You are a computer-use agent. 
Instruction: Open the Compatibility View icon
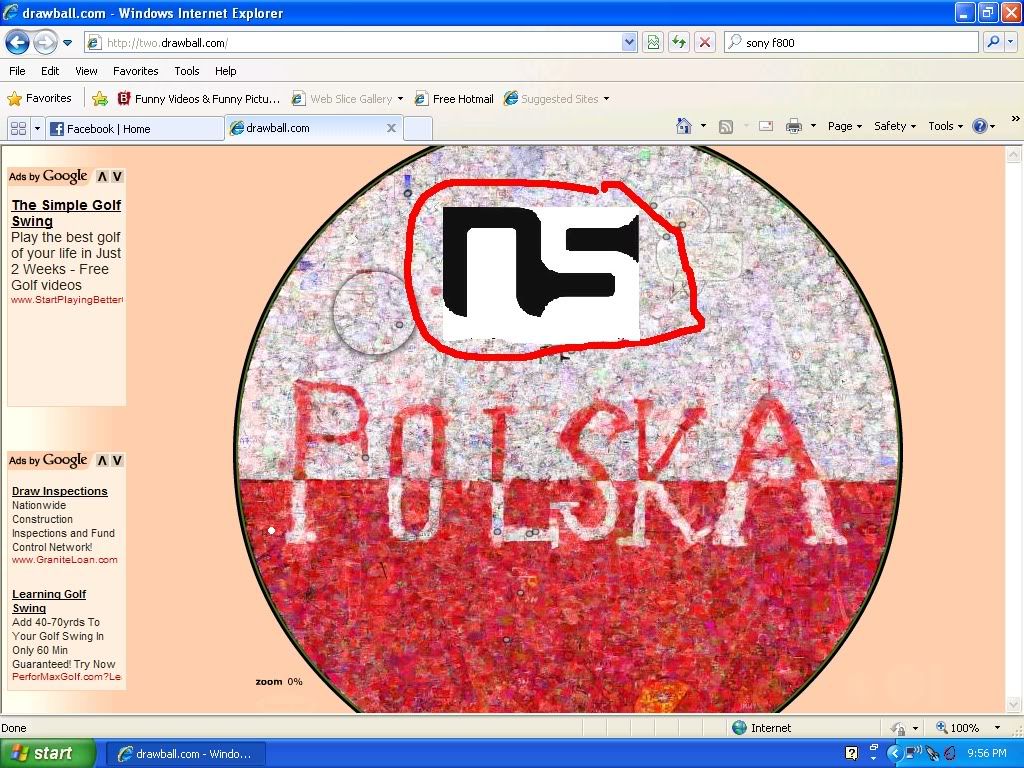tap(653, 42)
